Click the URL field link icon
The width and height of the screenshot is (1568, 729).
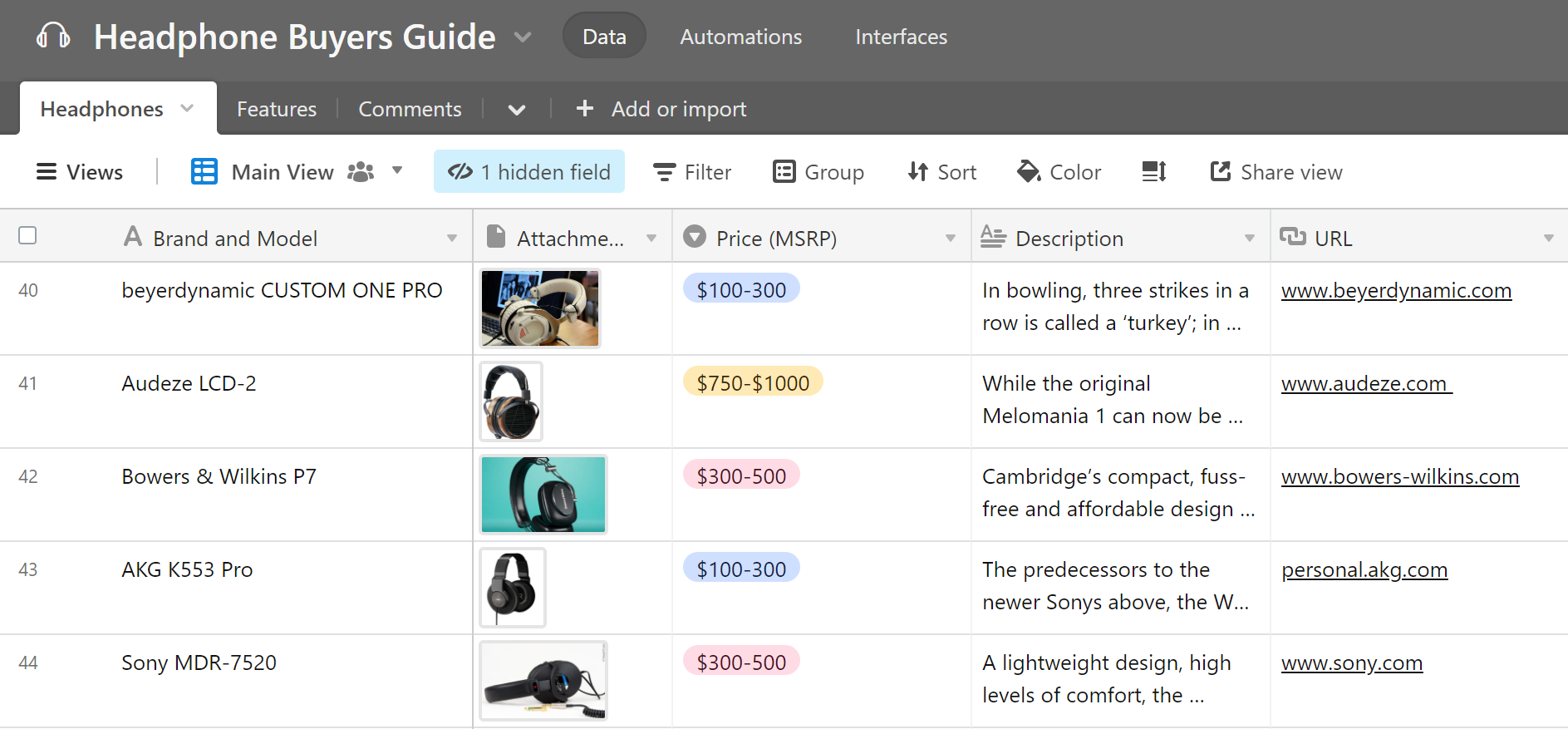click(x=1292, y=236)
